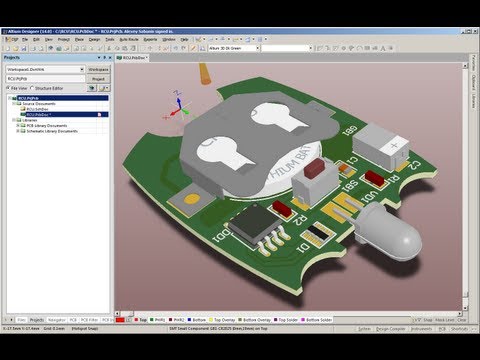Collapse the RCU.PrjPcb project node
Image resolution: width=480 pixels, height=360 pixels.
[10, 98]
